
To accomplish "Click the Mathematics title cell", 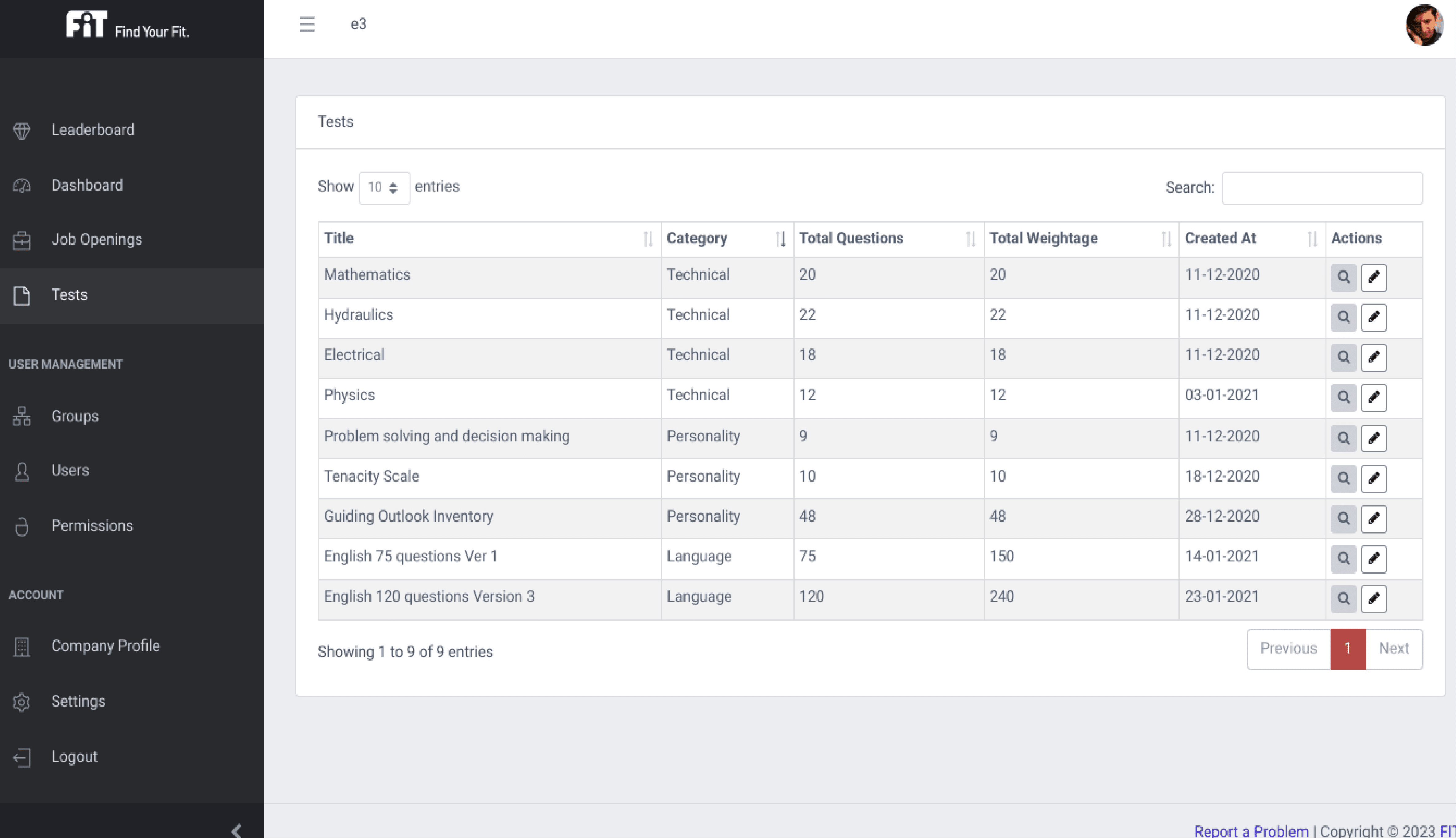I will 489,277.
